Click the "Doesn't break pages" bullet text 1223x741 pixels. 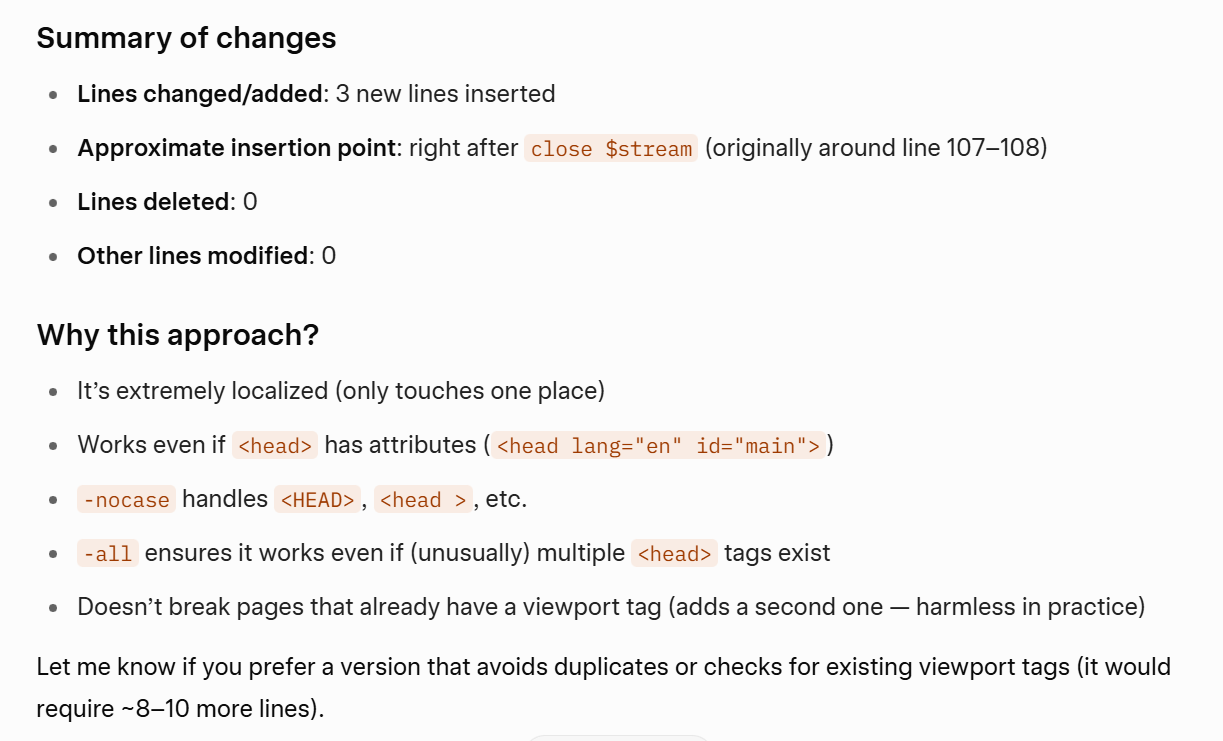click(x=610, y=607)
